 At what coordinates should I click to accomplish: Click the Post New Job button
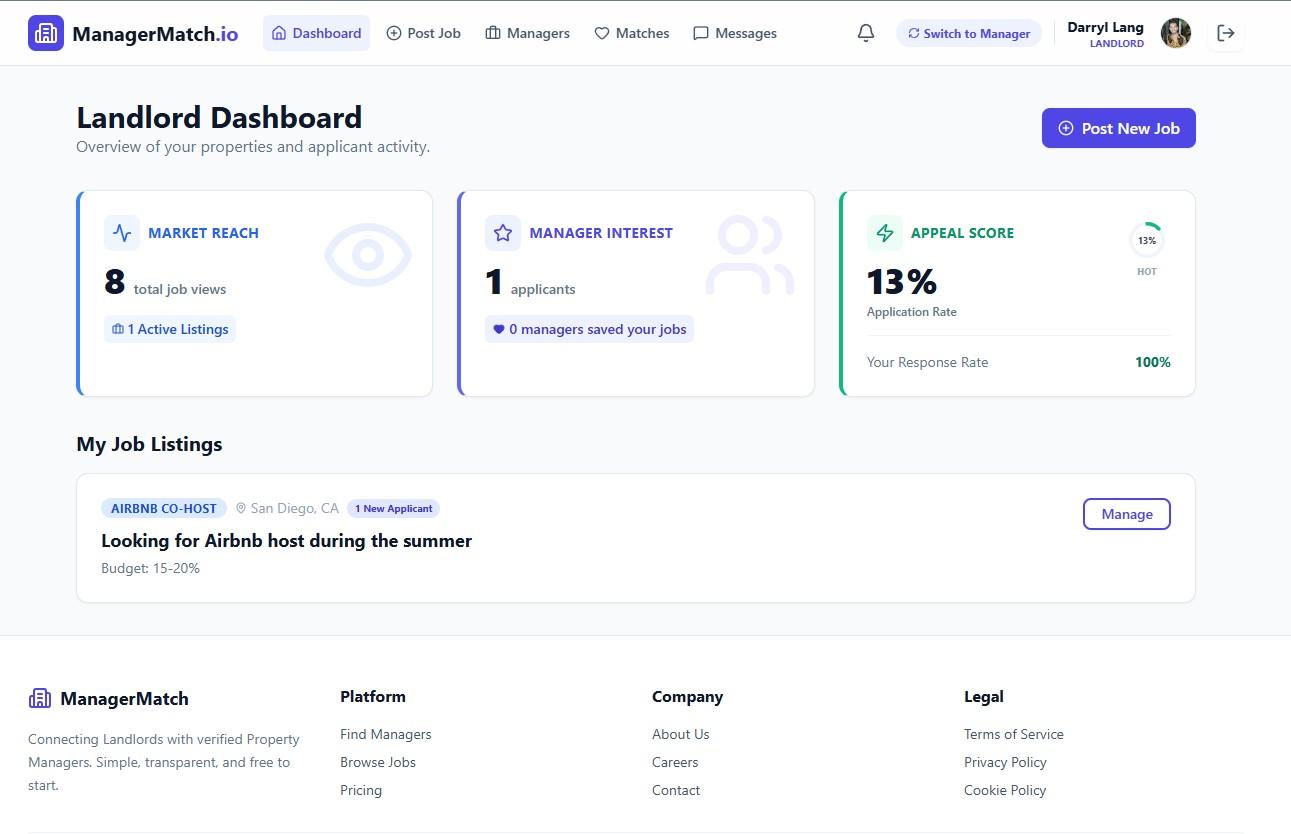(1118, 128)
